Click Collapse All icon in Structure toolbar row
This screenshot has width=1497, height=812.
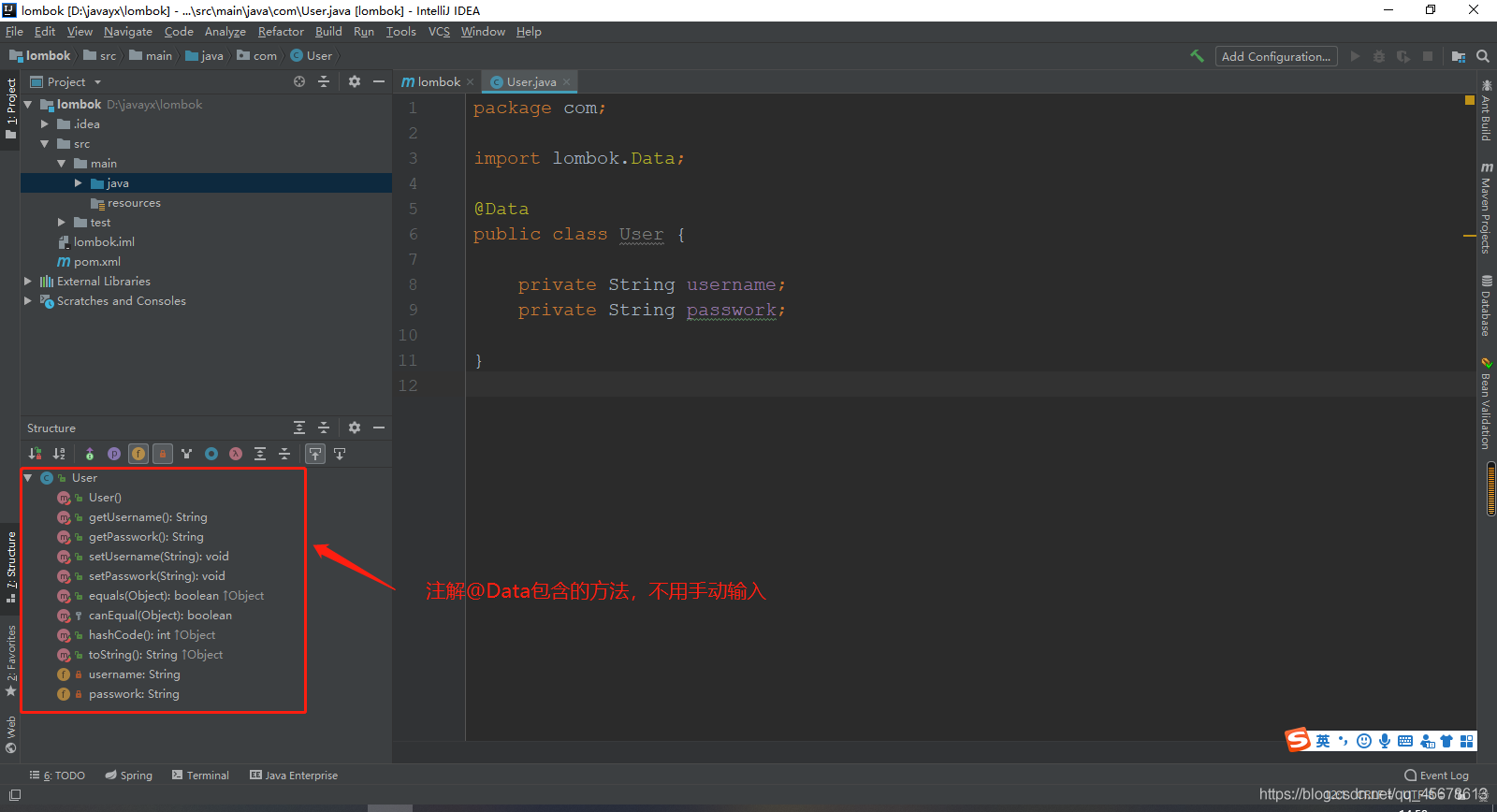(284, 454)
